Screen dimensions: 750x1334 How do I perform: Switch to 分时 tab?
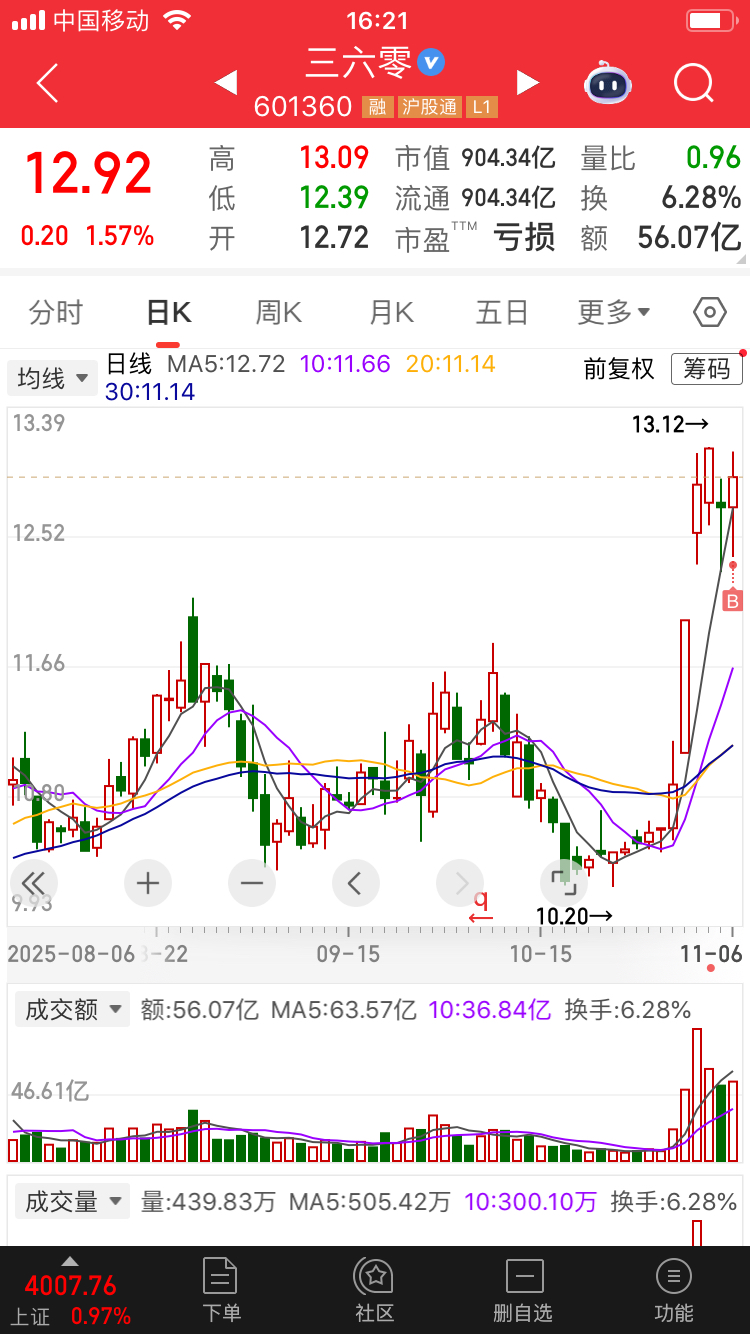[56, 313]
